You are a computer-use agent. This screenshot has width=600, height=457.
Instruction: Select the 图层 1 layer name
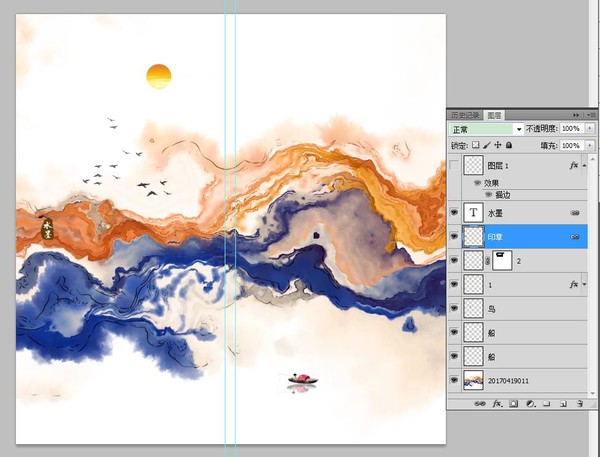tap(498, 166)
